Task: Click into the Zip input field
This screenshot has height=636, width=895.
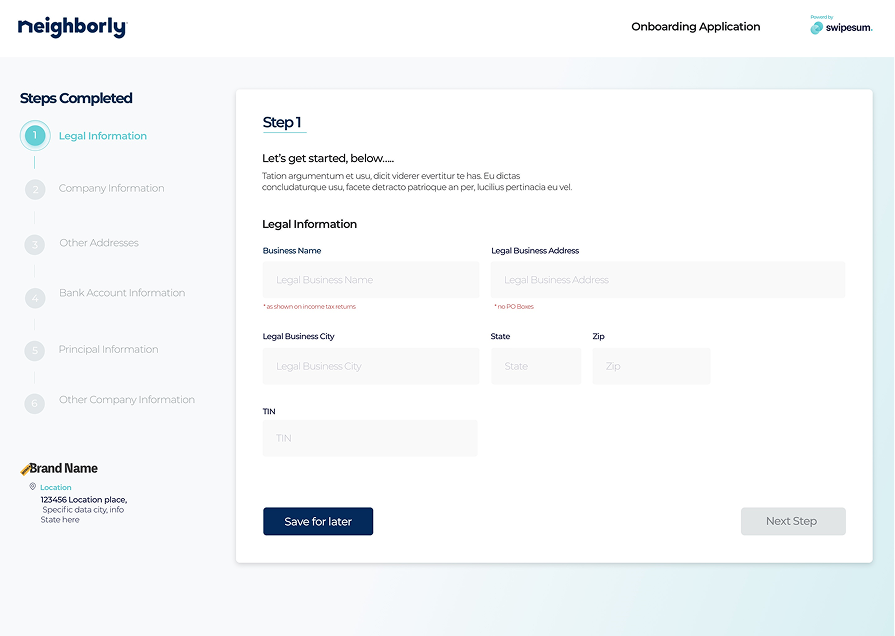Action: click(651, 366)
